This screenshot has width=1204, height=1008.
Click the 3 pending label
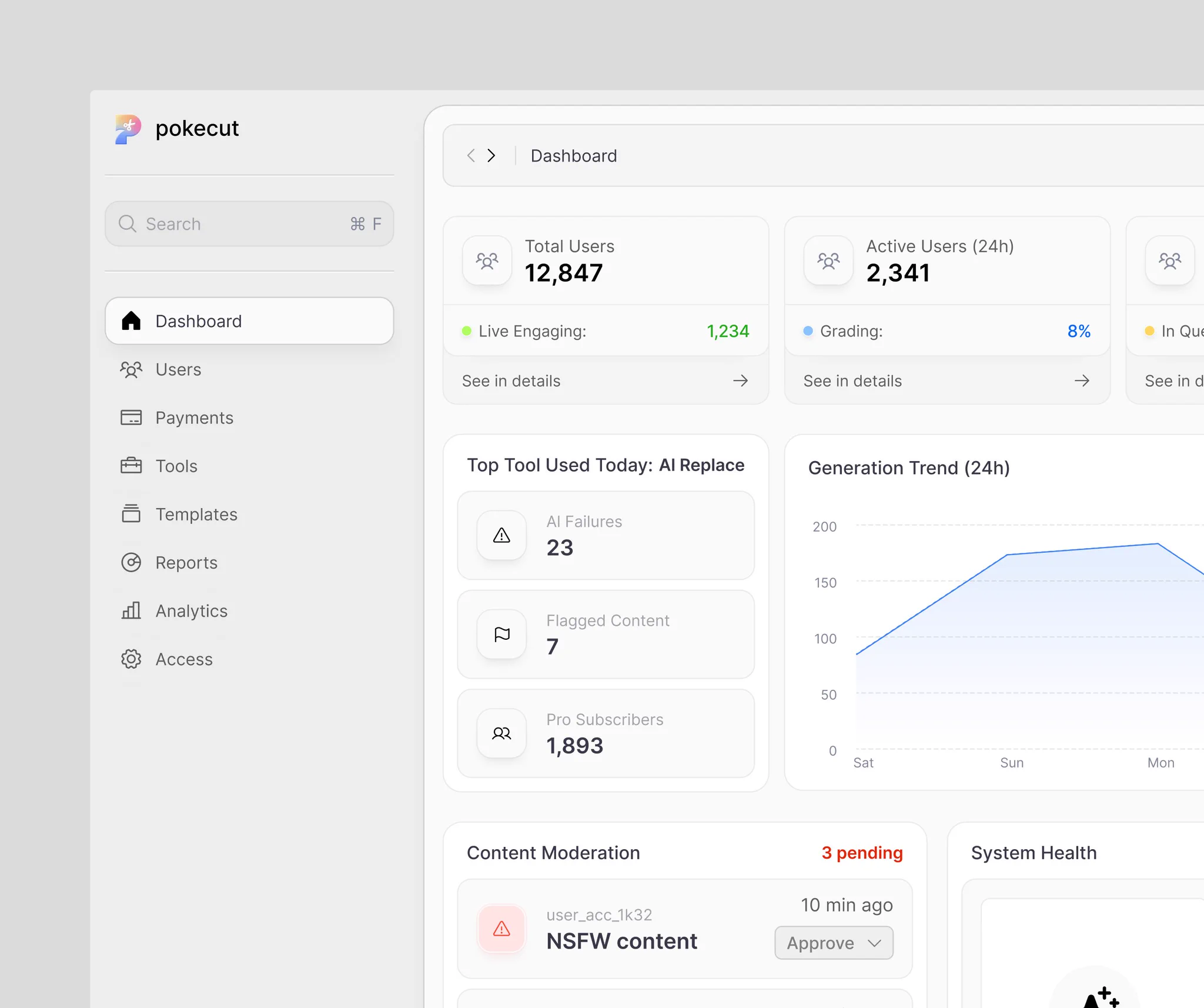point(862,852)
